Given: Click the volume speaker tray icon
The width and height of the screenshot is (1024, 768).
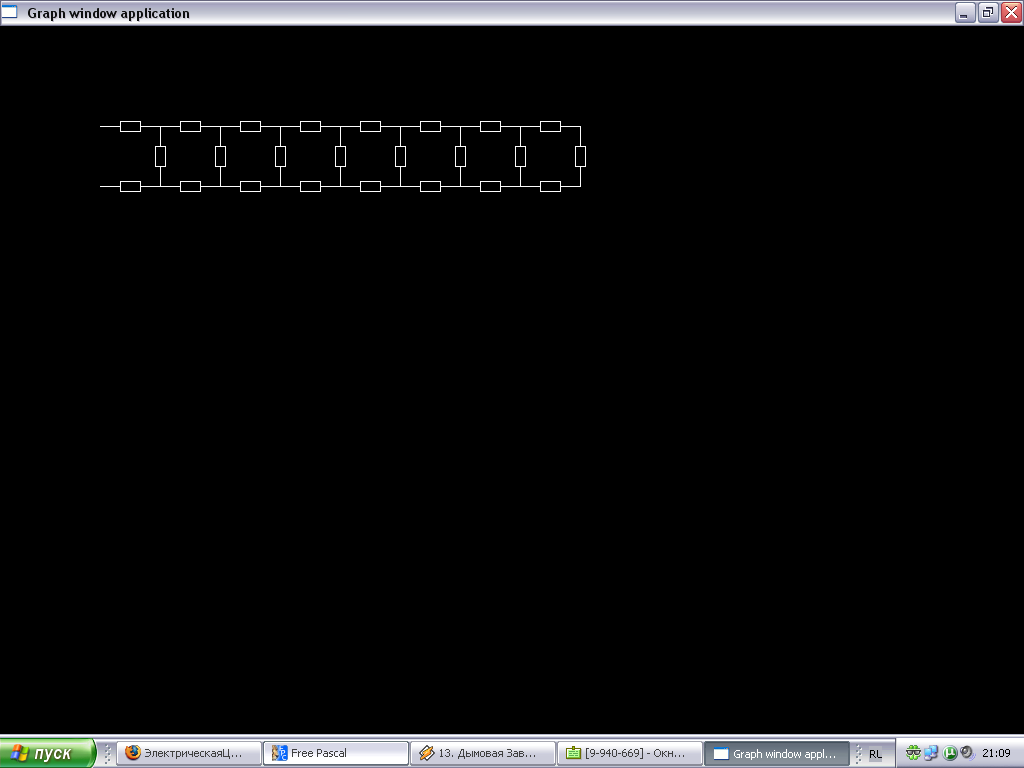Looking at the screenshot, I should [x=966, y=753].
